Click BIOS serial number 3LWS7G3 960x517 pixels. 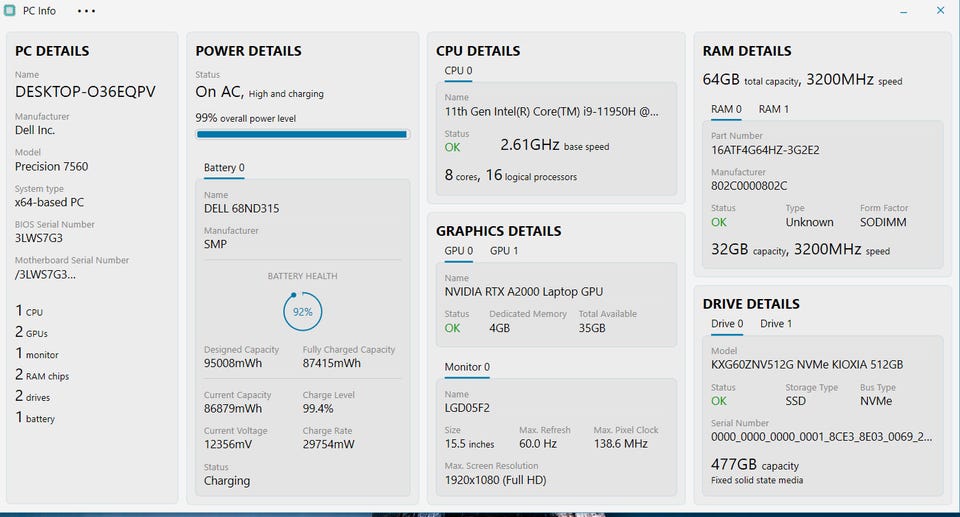[39, 238]
